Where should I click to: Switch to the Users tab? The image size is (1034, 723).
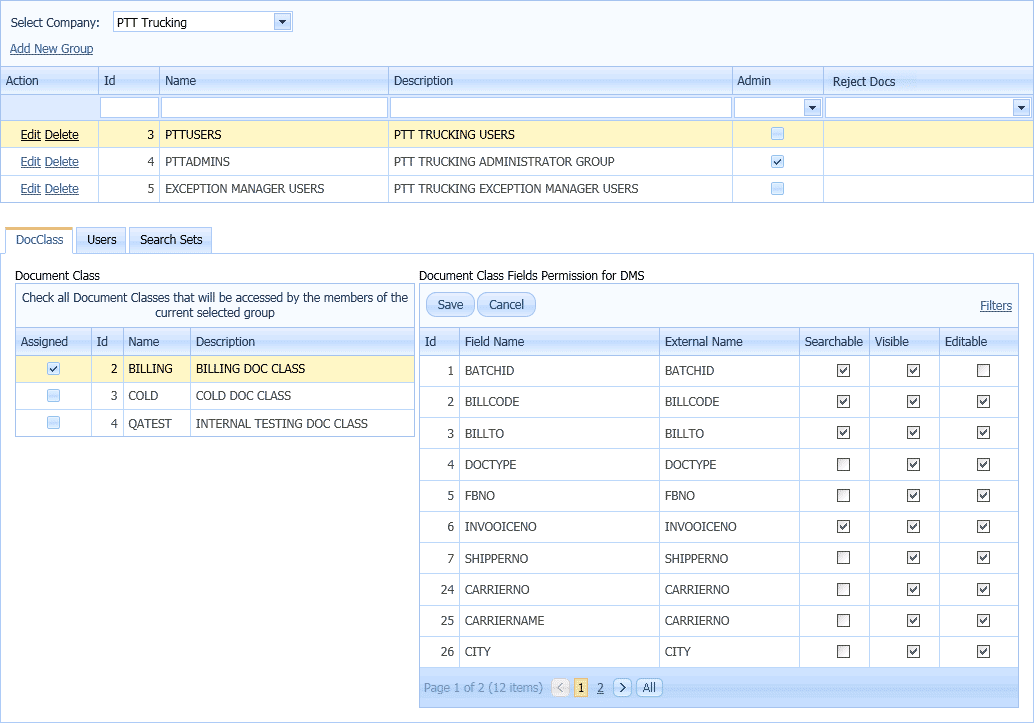pyautogui.click(x=100, y=240)
